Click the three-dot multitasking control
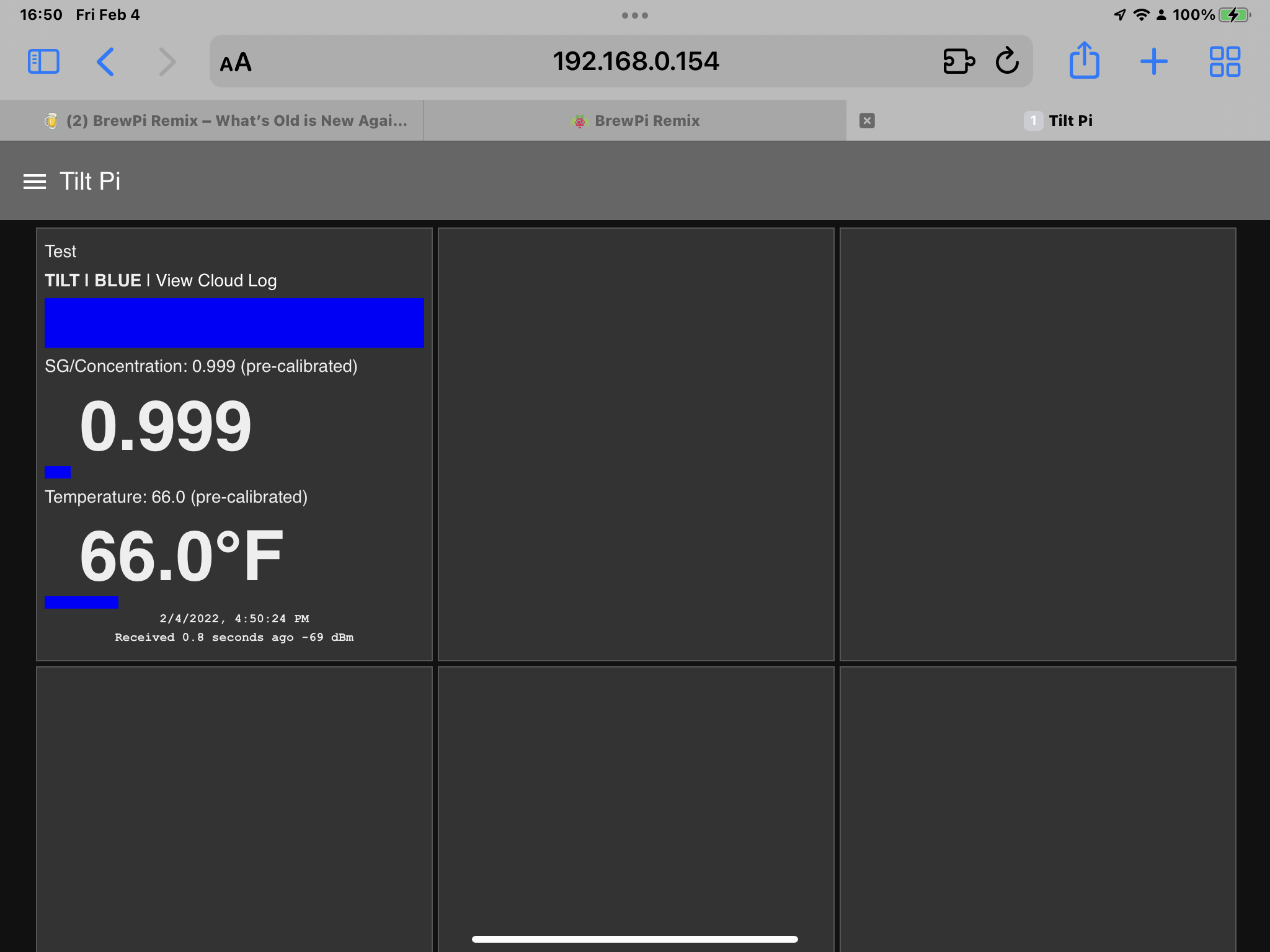 (635, 15)
